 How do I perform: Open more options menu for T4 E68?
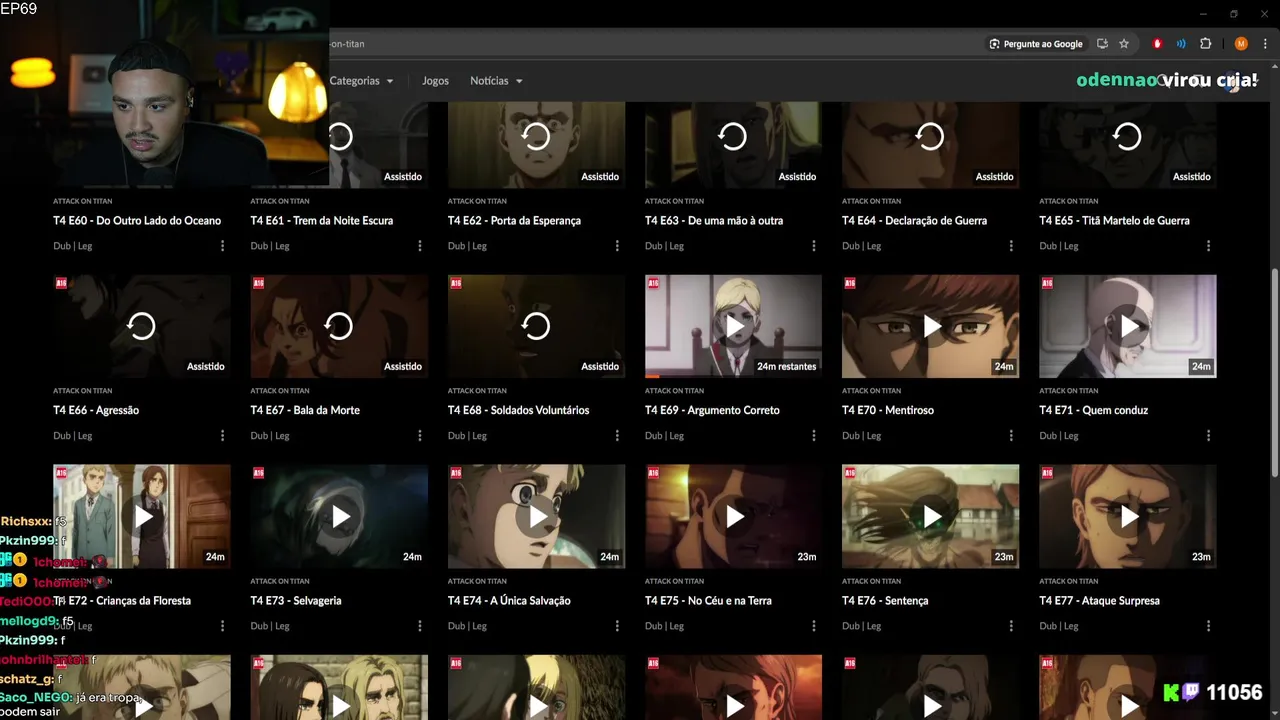pyautogui.click(x=616, y=436)
